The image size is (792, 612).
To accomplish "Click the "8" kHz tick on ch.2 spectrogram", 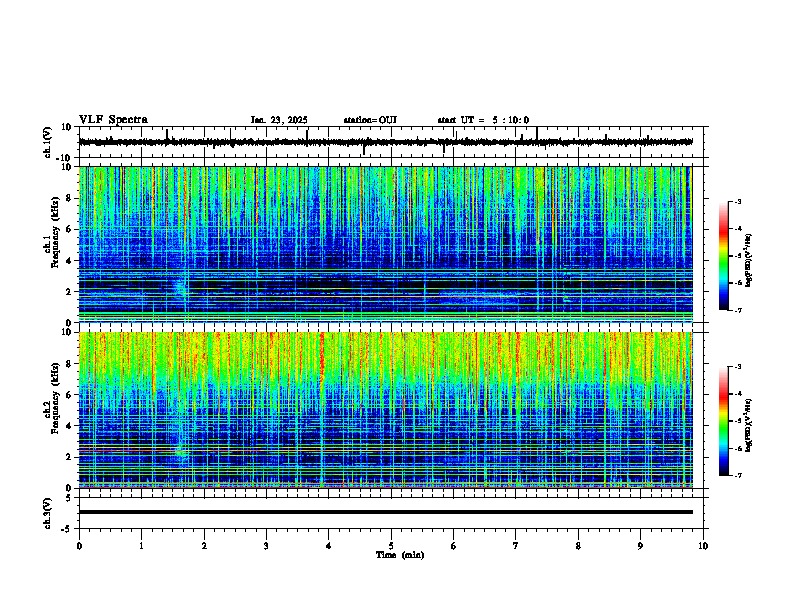I will pos(69,364).
